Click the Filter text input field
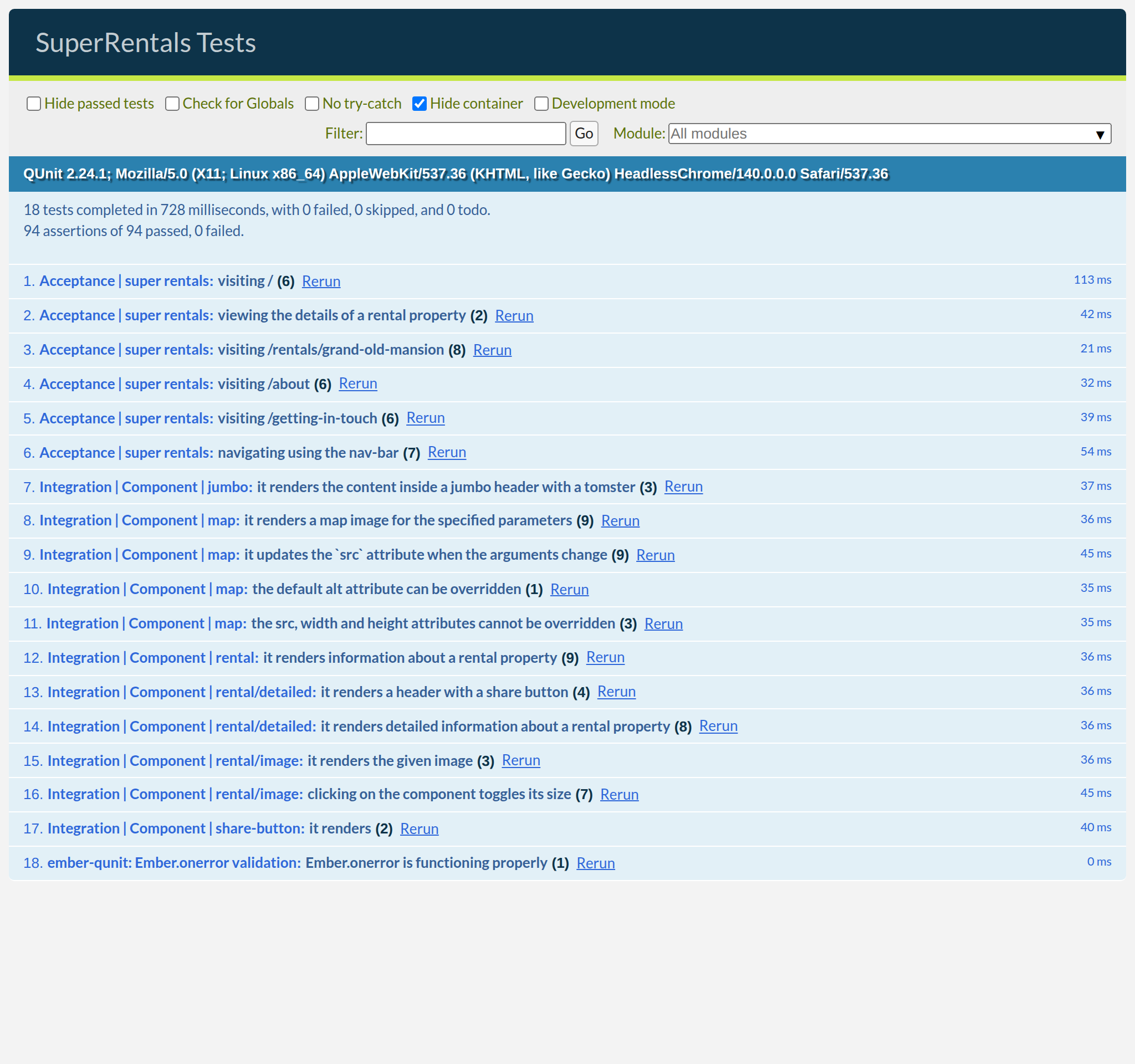Viewport: 1135px width, 1064px height. tap(466, 134)
